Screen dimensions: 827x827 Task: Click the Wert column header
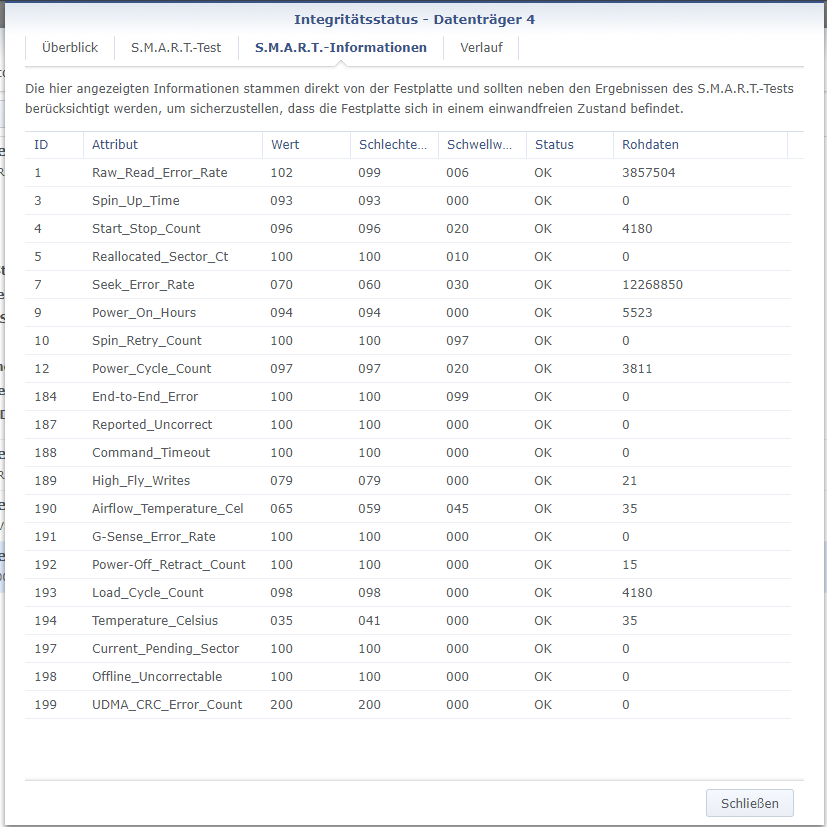click(306, 145)
